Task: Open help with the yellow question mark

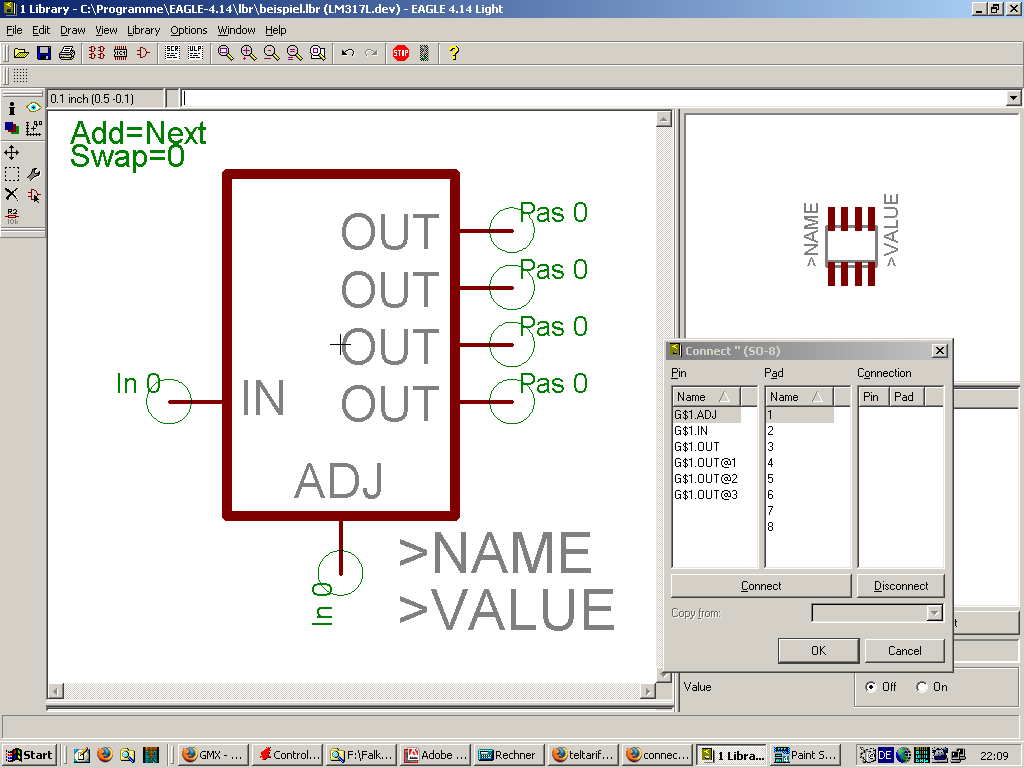Action: point(454,53)
